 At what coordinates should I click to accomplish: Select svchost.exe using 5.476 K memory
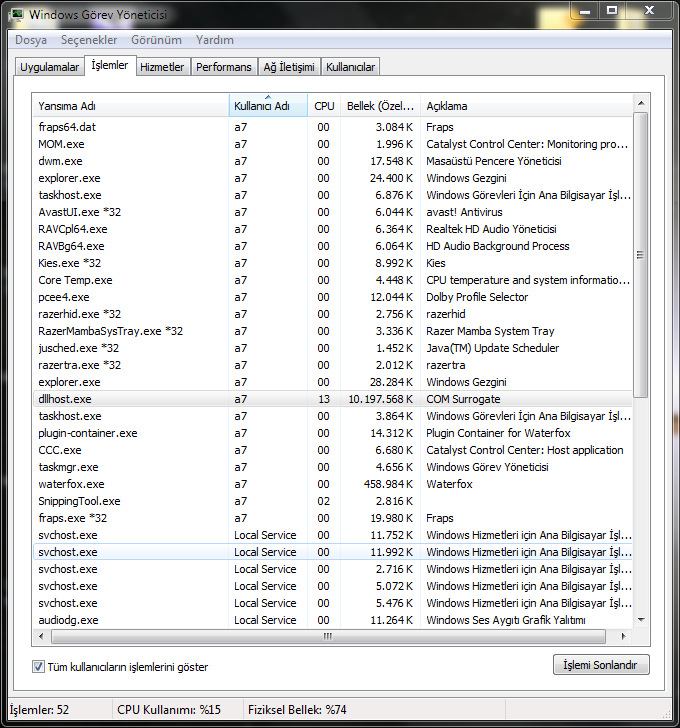coord(332,603)
